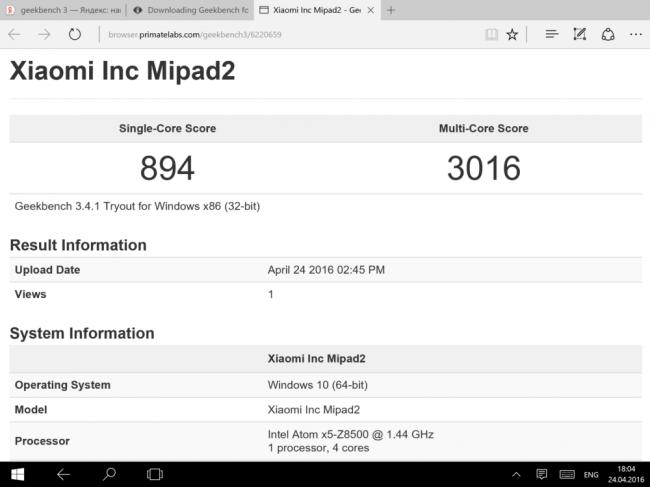Open the Share icon in the toolbar
This screenshot has width=650, height=487.
[608, 34]
